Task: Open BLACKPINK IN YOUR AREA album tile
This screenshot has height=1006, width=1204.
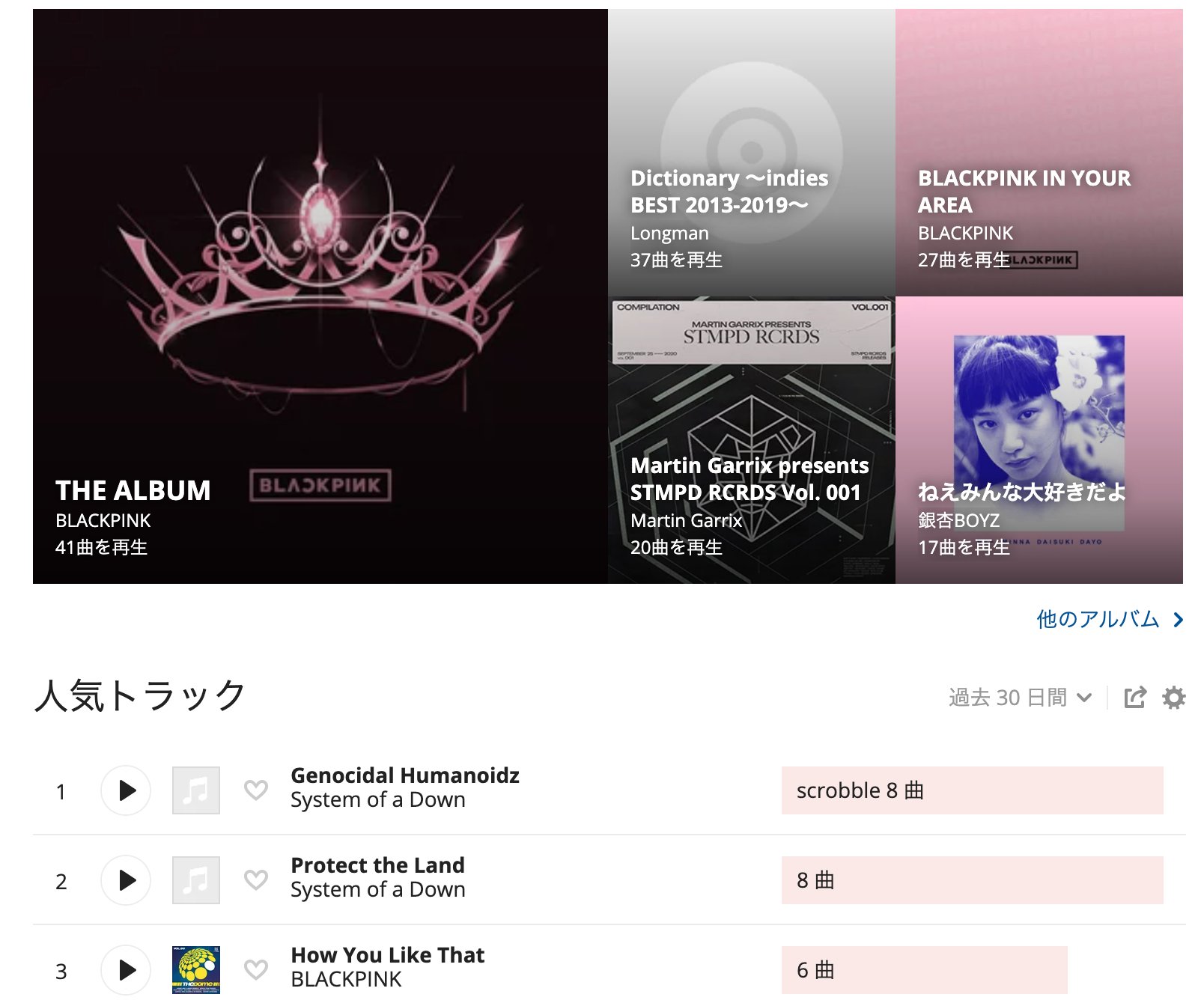Action: coord(1039,153)
